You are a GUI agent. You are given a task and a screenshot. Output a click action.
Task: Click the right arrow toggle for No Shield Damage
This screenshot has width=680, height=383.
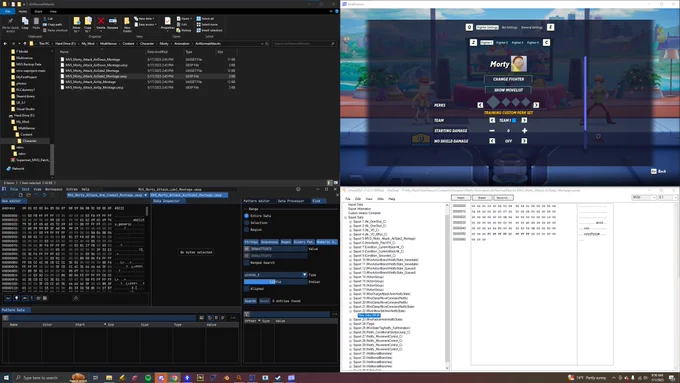pos(524,141)
